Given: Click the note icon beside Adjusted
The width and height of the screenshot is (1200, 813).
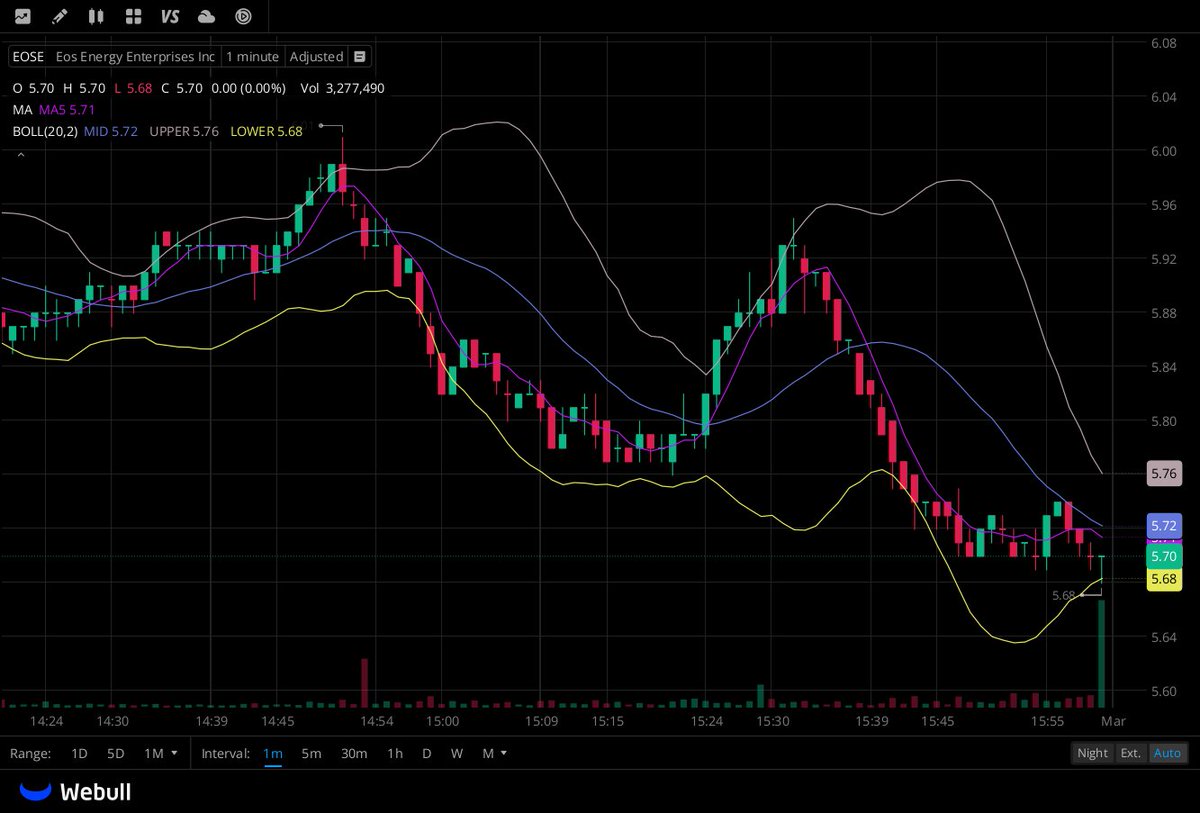Looking at the screenshot, I should 360,57.
